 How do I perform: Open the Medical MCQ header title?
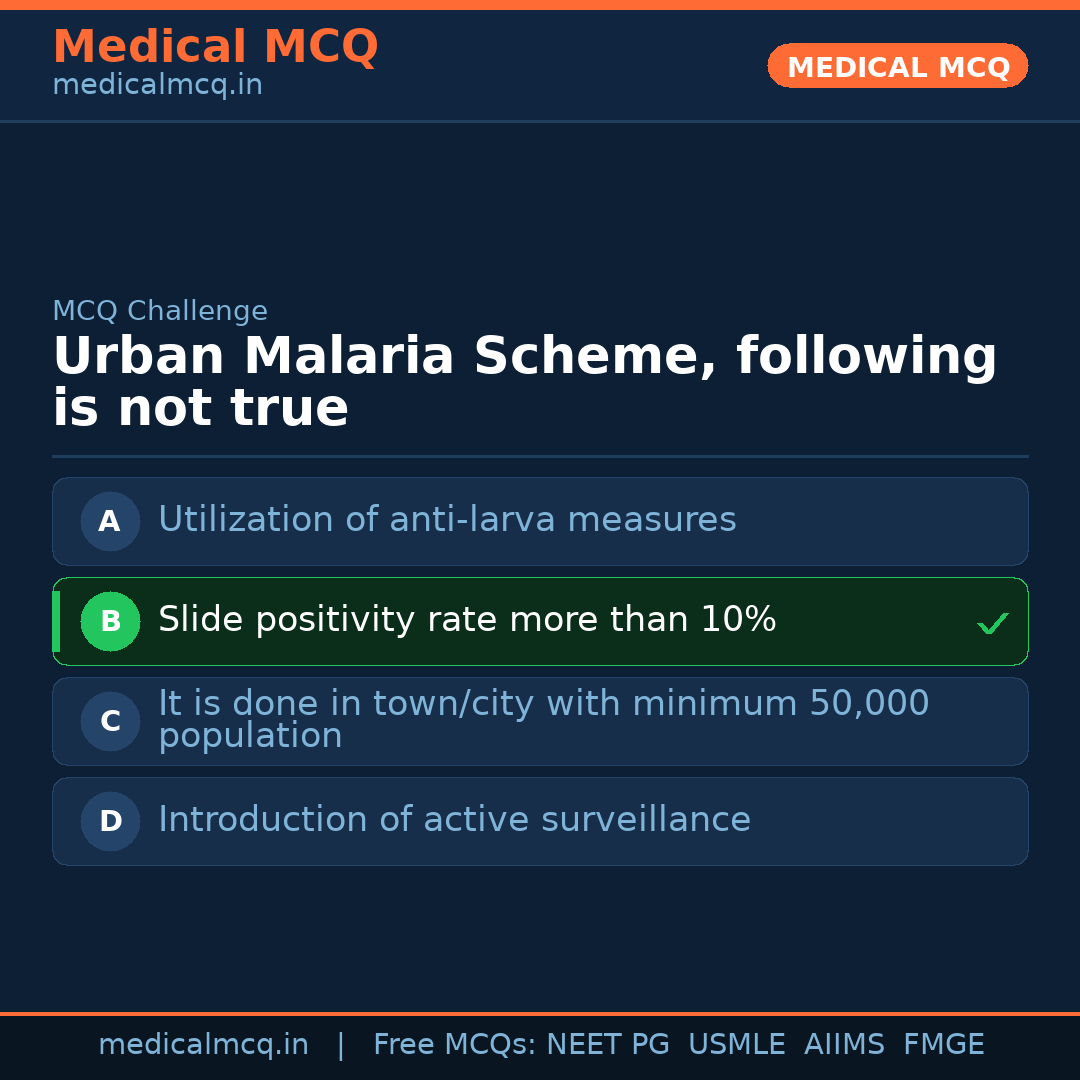pos(215,47)
